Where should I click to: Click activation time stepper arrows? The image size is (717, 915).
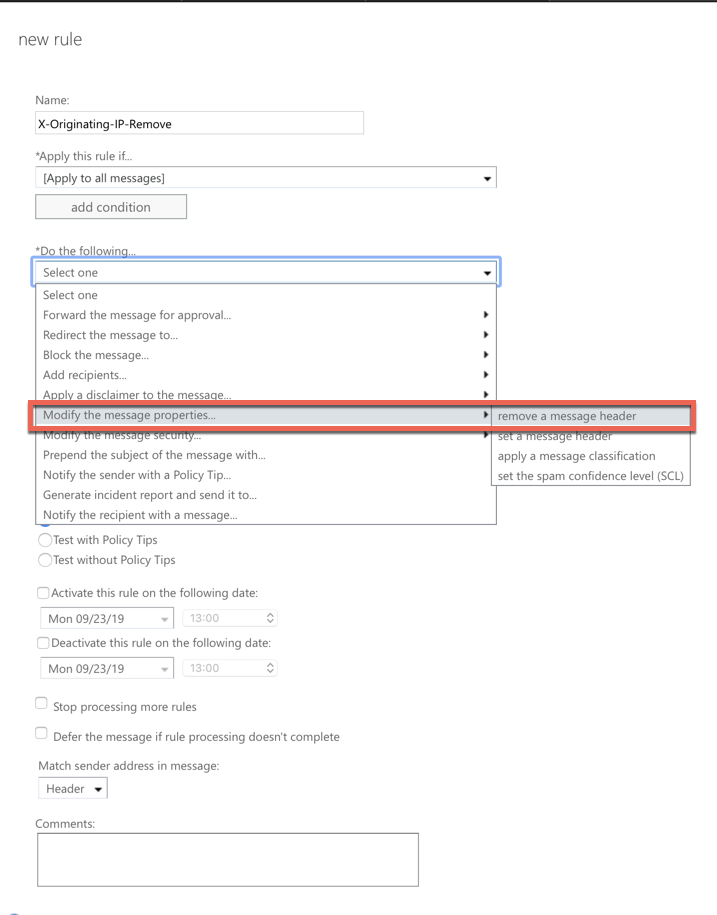coord(270,618)
